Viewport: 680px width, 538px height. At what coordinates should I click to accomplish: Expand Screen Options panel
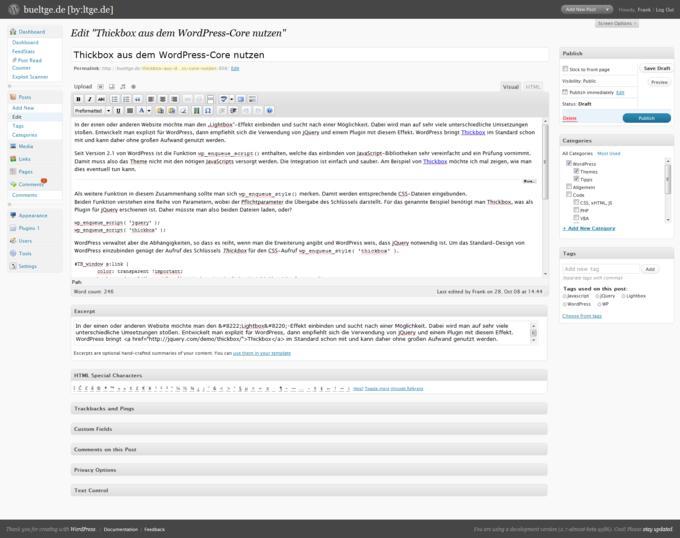(617, 23)
